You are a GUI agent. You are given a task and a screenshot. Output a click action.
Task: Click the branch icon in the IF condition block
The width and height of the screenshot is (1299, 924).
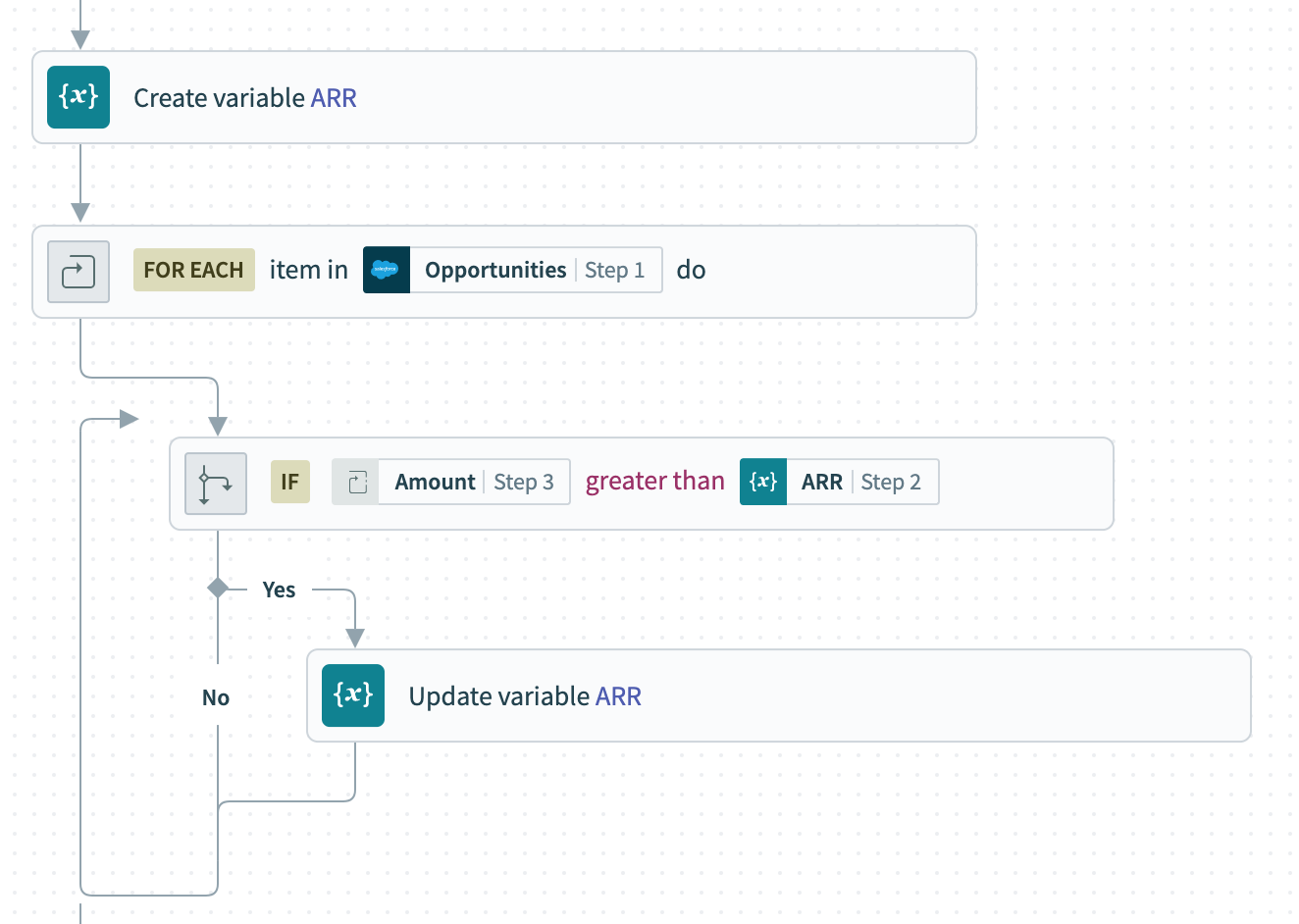pos(216,484)
